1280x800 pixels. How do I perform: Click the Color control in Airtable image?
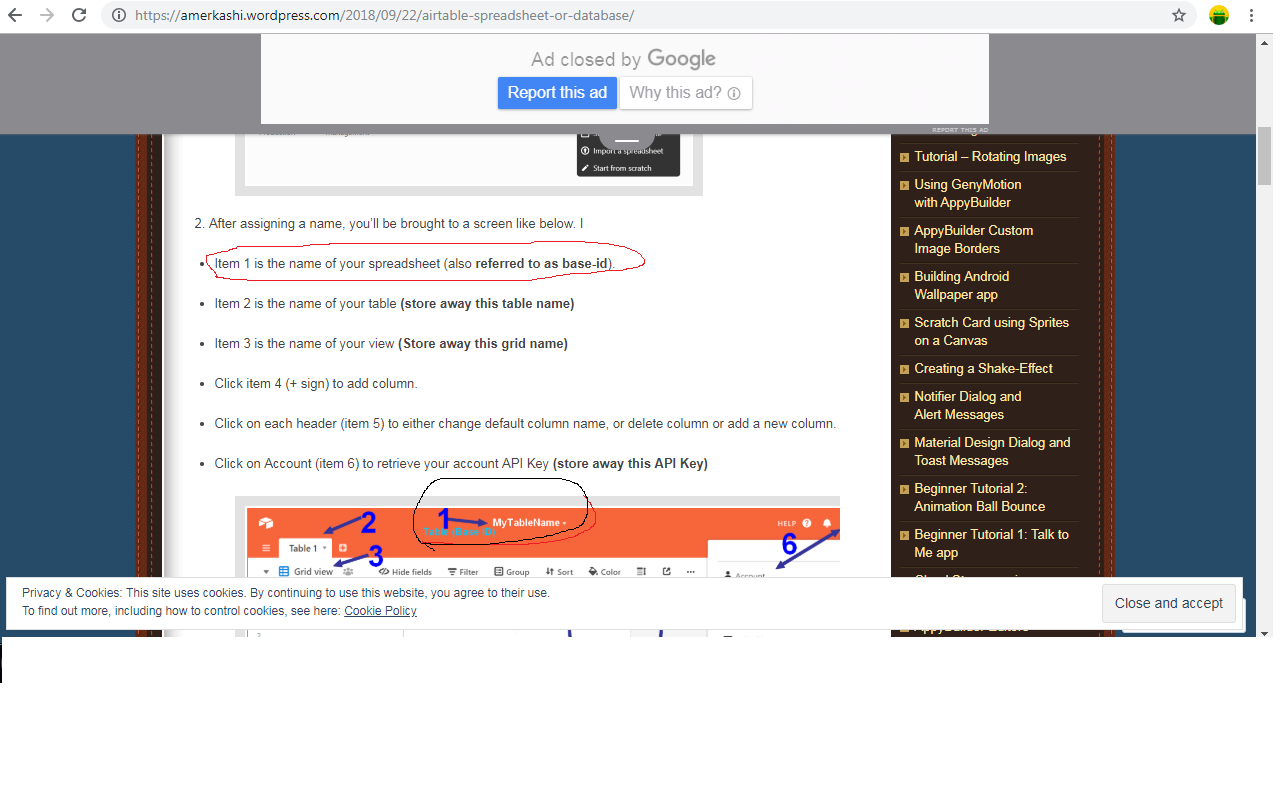point(605,572)
